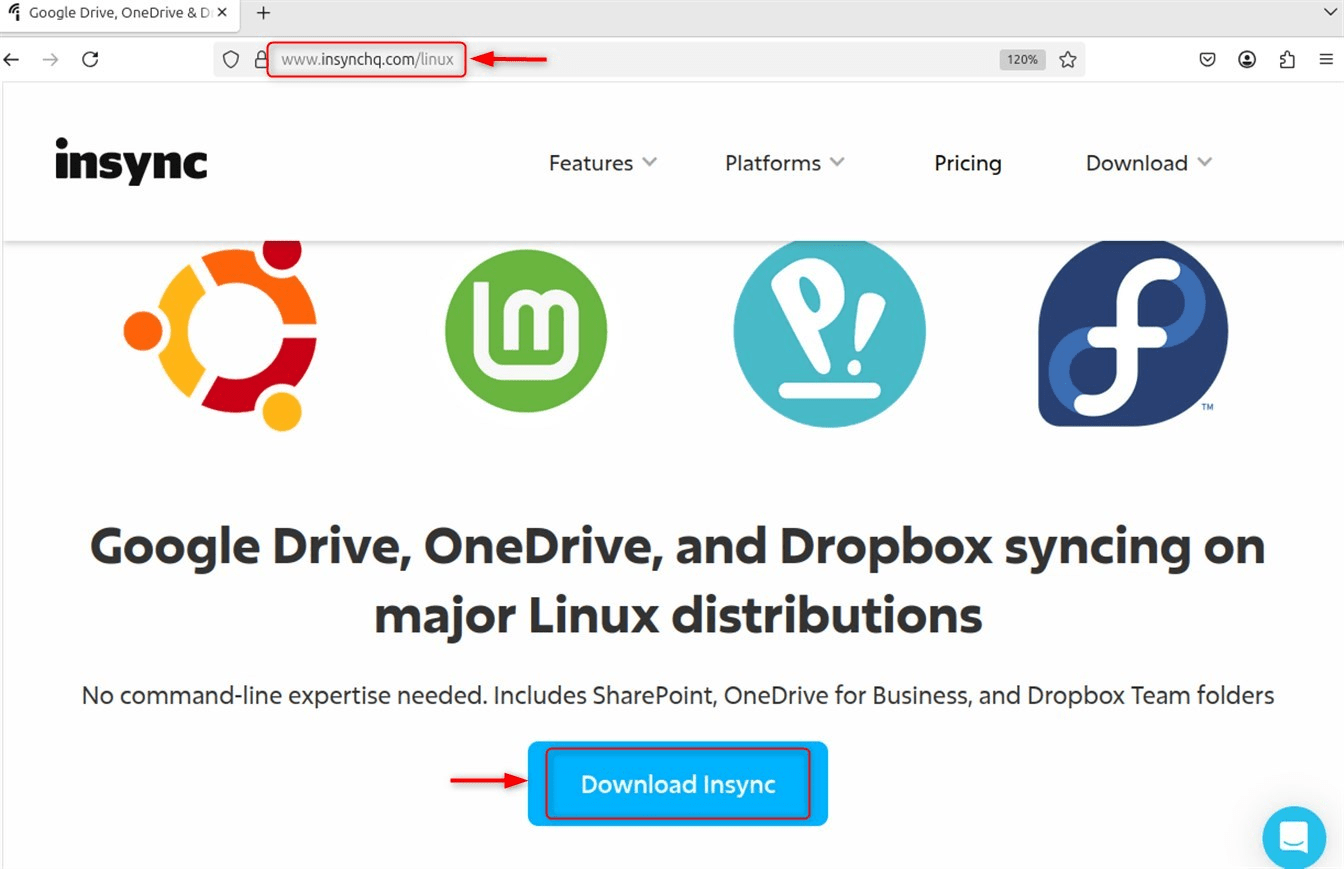This screenshot has width=1344, height=869.
Task: Expand the Features menu
Action: click(603, 163)
